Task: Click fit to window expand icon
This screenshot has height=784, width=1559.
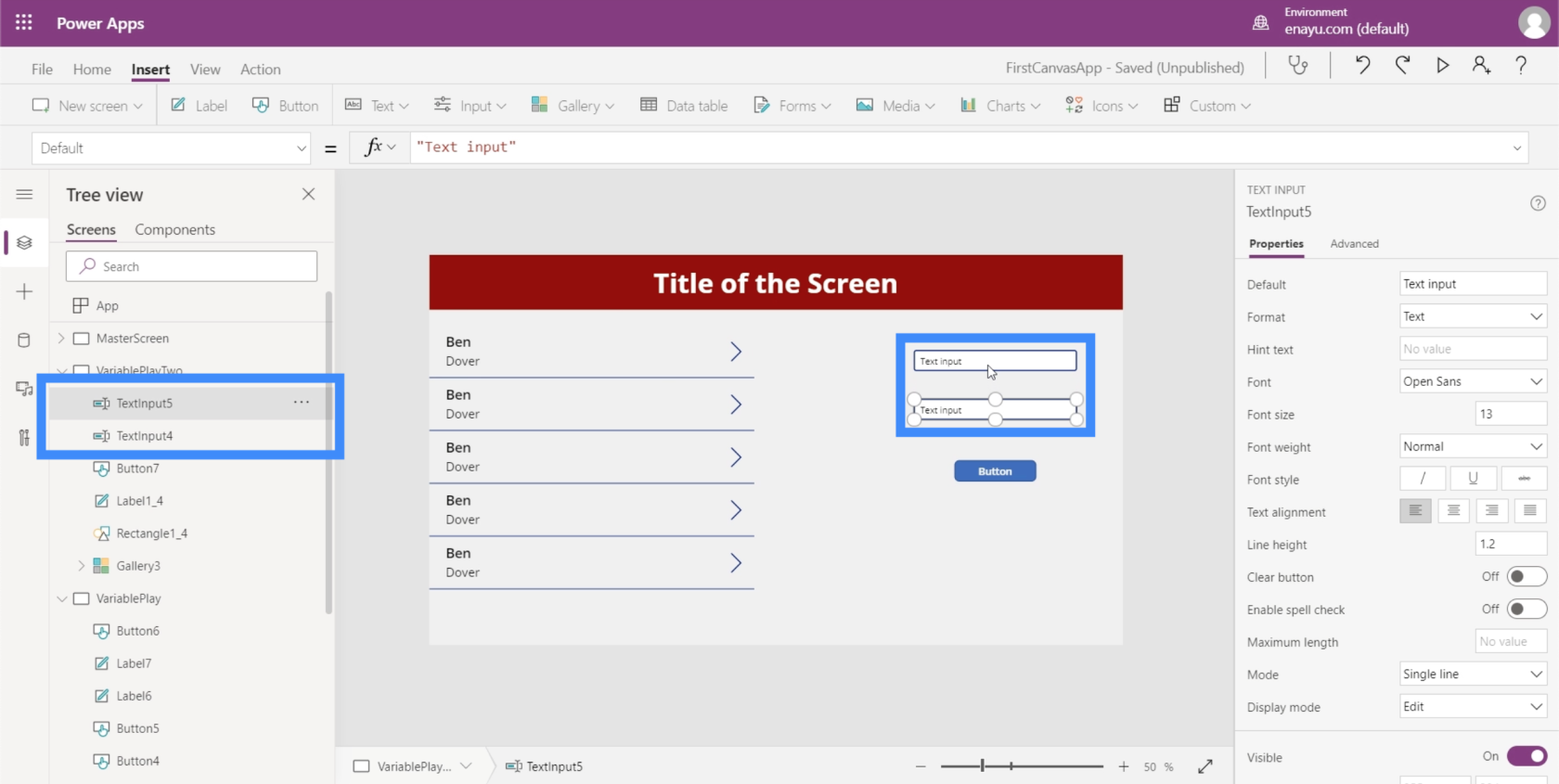Action: (x=1205, y=766)
